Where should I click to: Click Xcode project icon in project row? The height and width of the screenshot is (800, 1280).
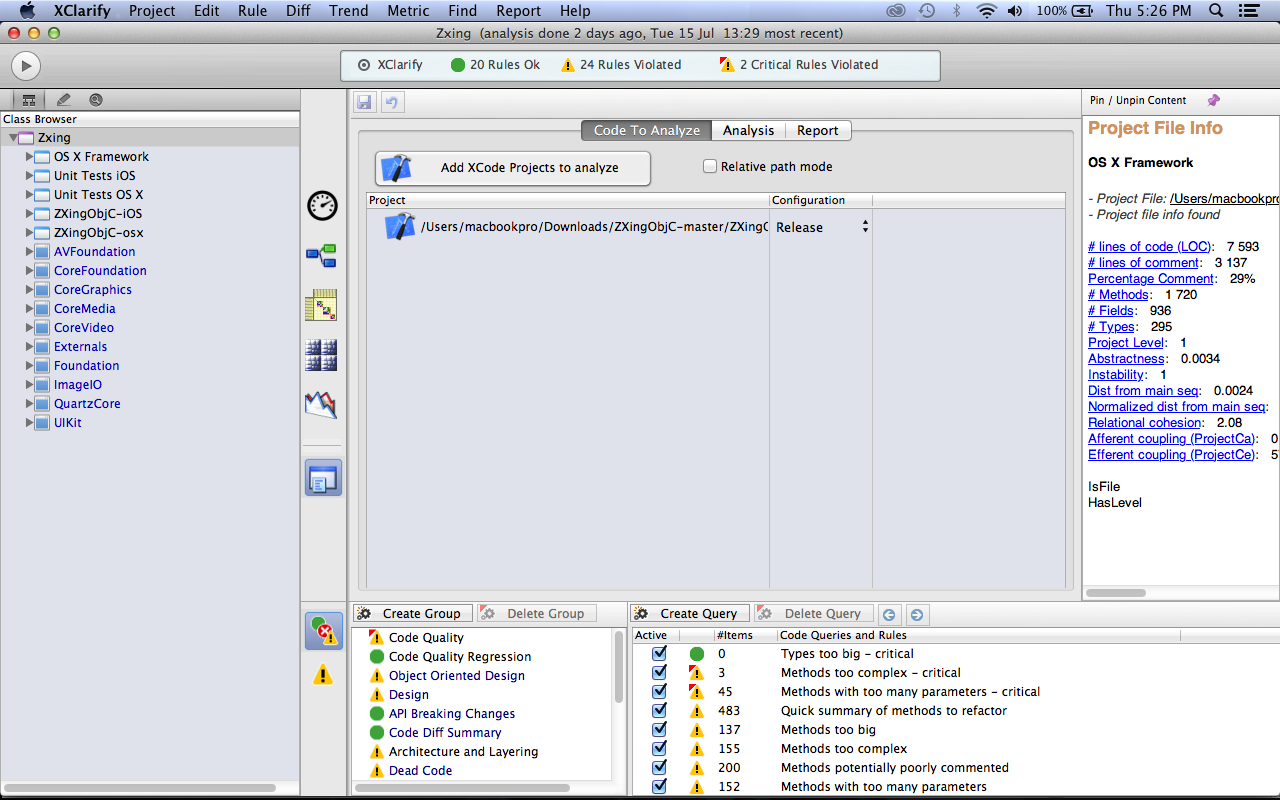pos(400,226)
